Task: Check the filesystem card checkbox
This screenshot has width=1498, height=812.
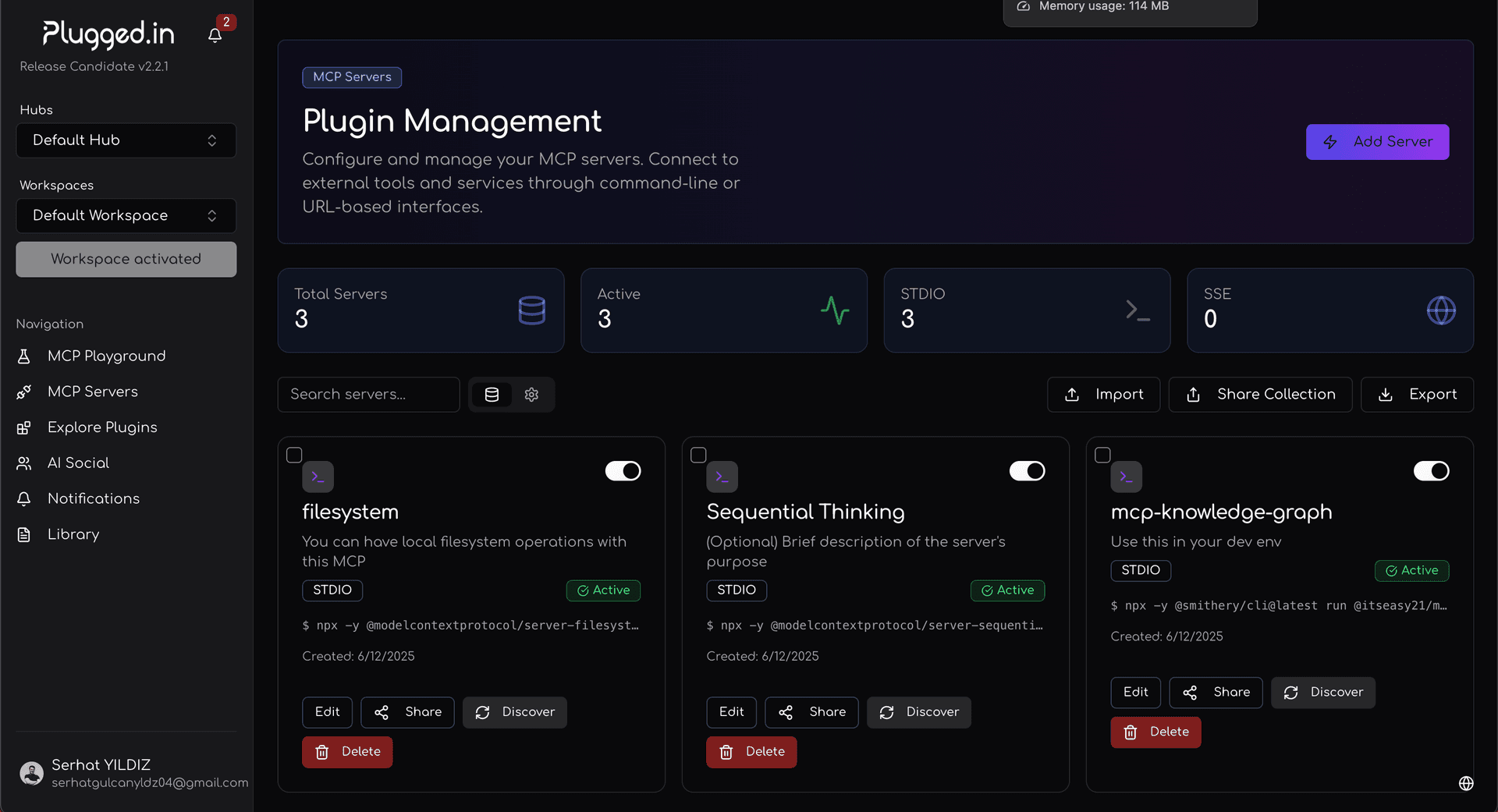Action: (294, 455)
